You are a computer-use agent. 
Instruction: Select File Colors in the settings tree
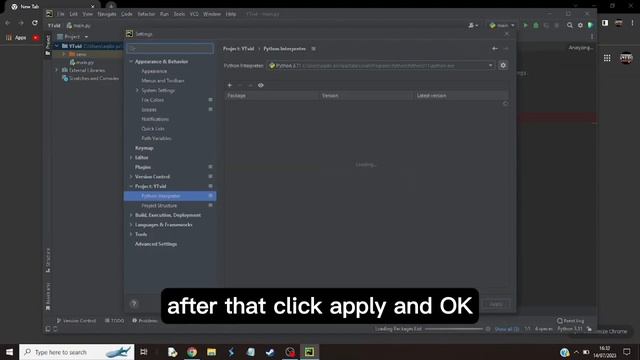(153, 100)
